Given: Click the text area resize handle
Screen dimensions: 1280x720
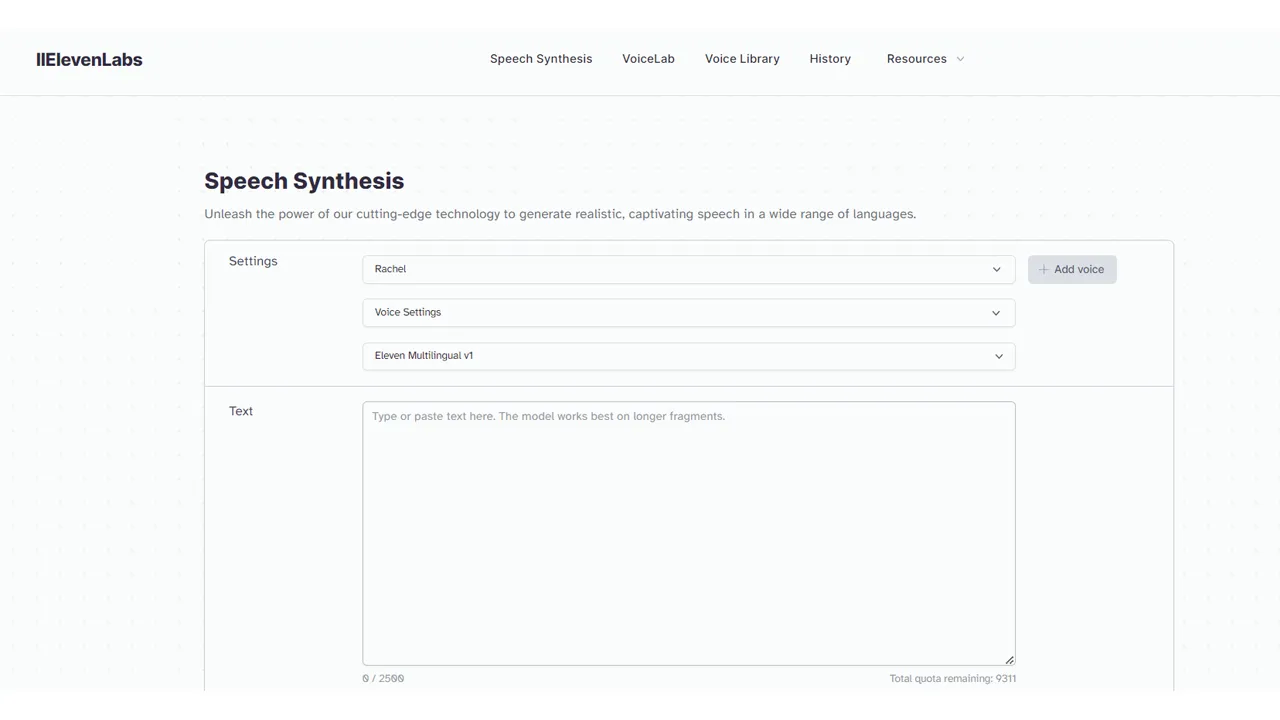Looking at the screenshot, I should pyautogui.click(x=1009, y=659).
